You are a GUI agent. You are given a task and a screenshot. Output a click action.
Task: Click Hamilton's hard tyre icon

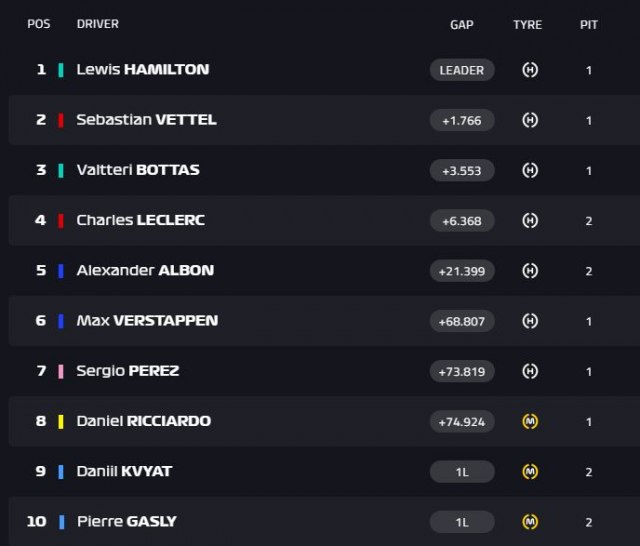click(x=530, y=70)
